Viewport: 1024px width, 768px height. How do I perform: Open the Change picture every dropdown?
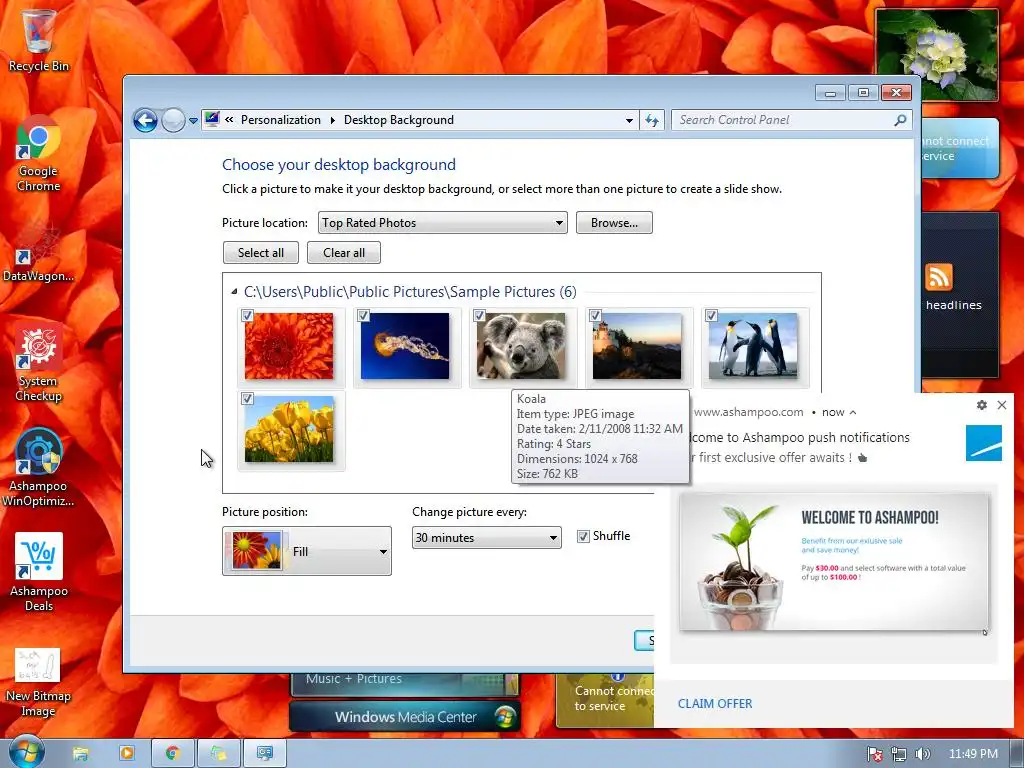(x=487, y=537)
